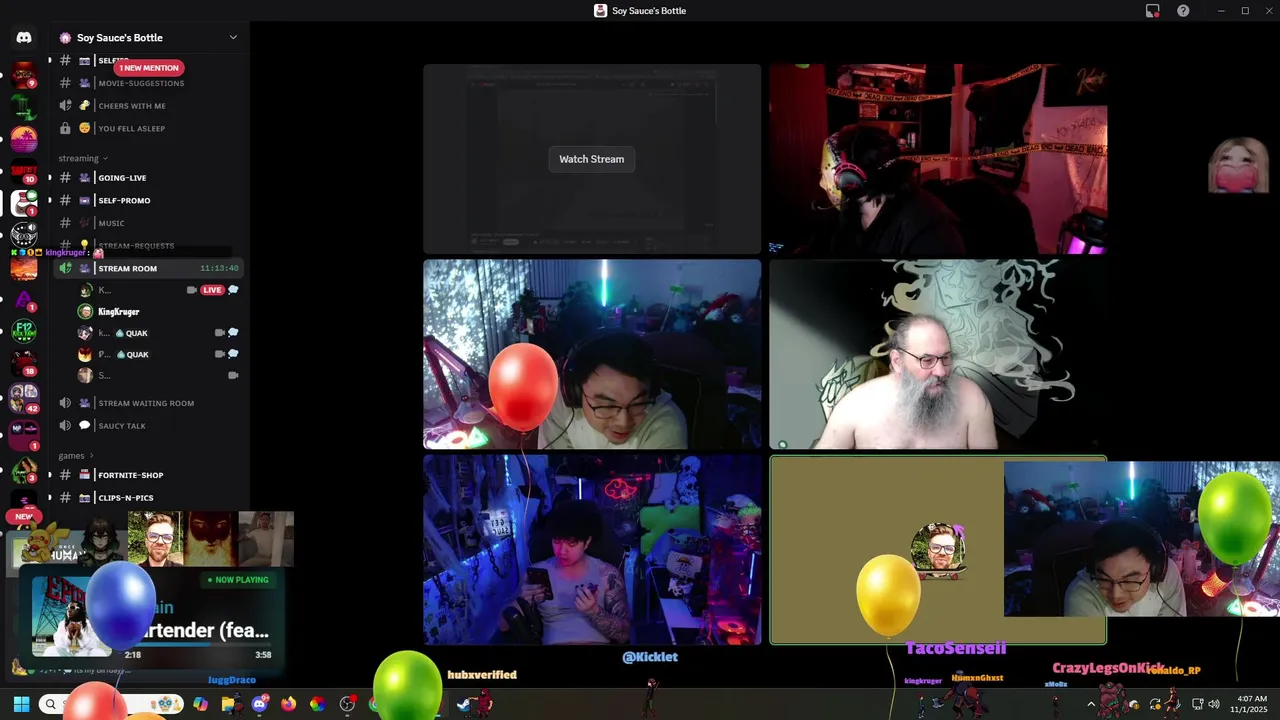Open Discord taskbar icon
1280x720 pixels.
pos(260,704)
